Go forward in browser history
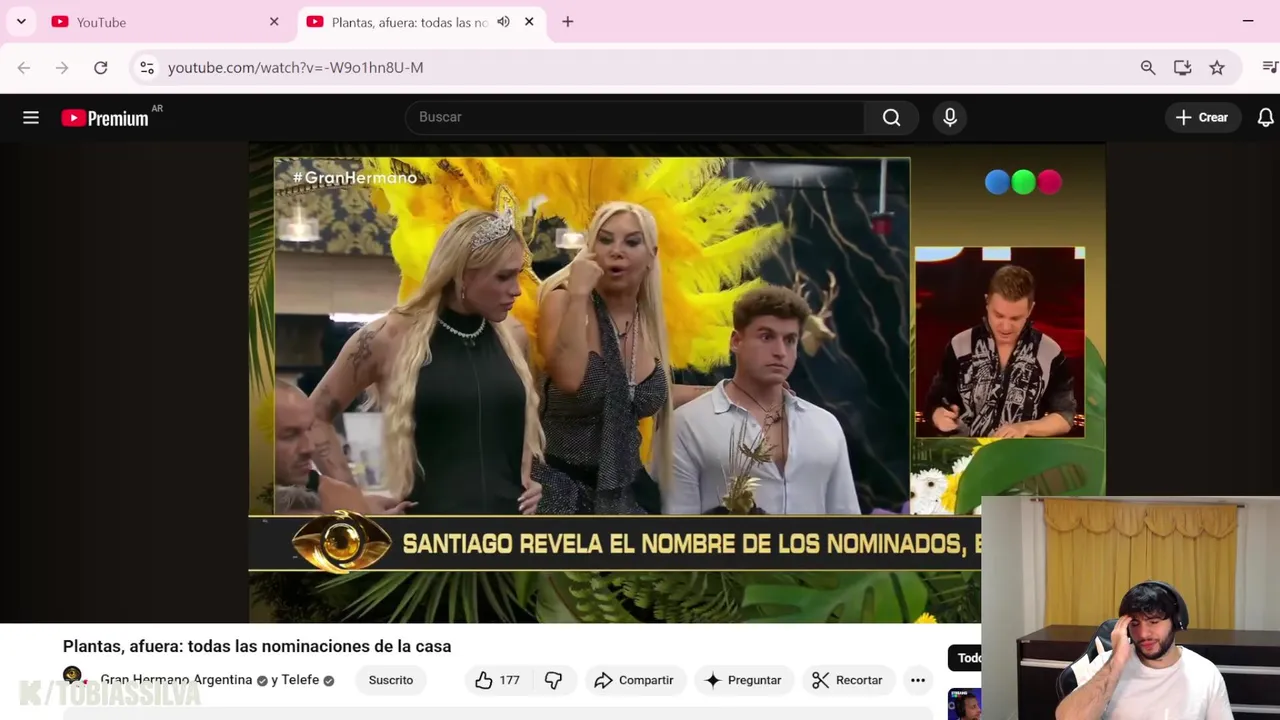1280x720 pixels. 62,67
